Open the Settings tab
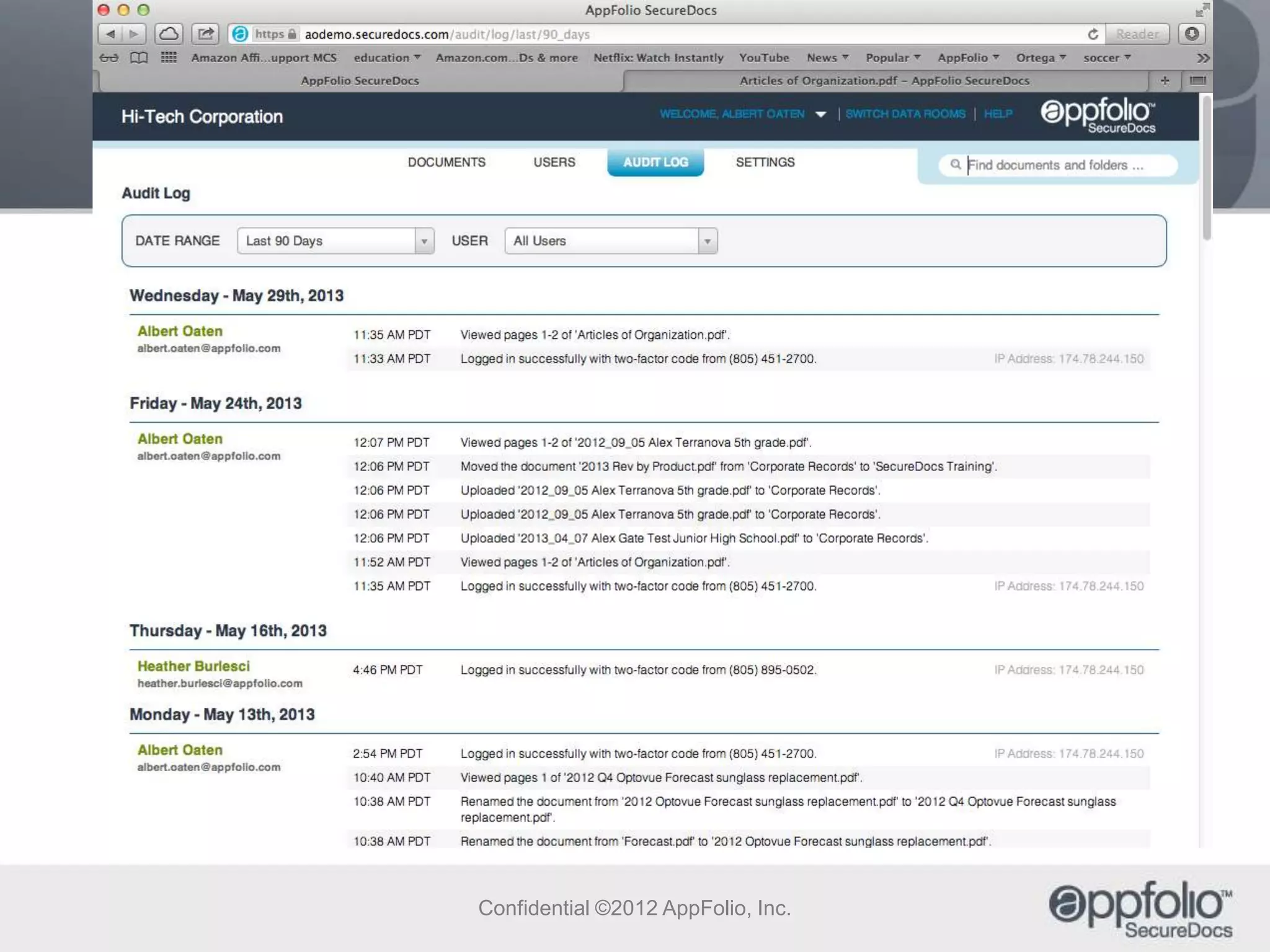The height and width of the screenshot is (952, 1270). (765, 162)
